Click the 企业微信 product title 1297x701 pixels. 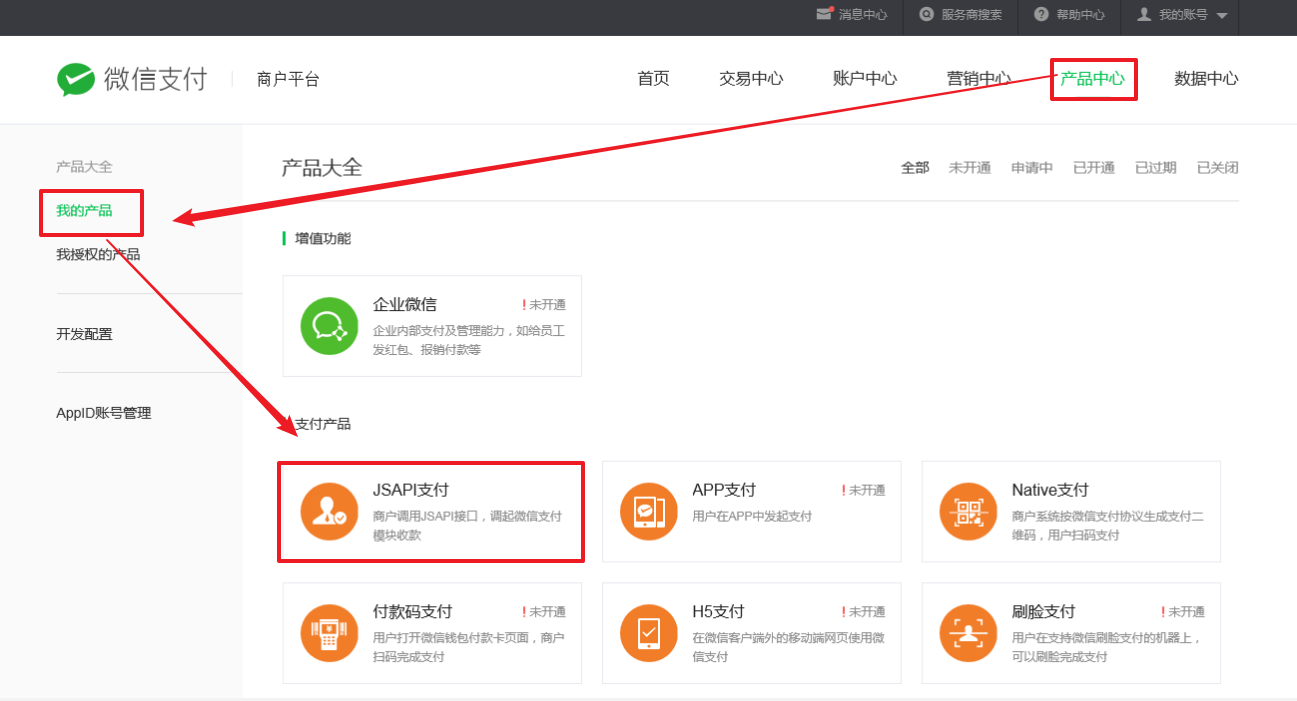[405, 305]
